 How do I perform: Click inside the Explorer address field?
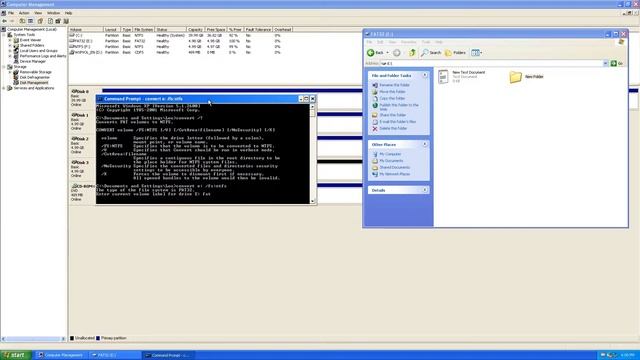(491, 63)
